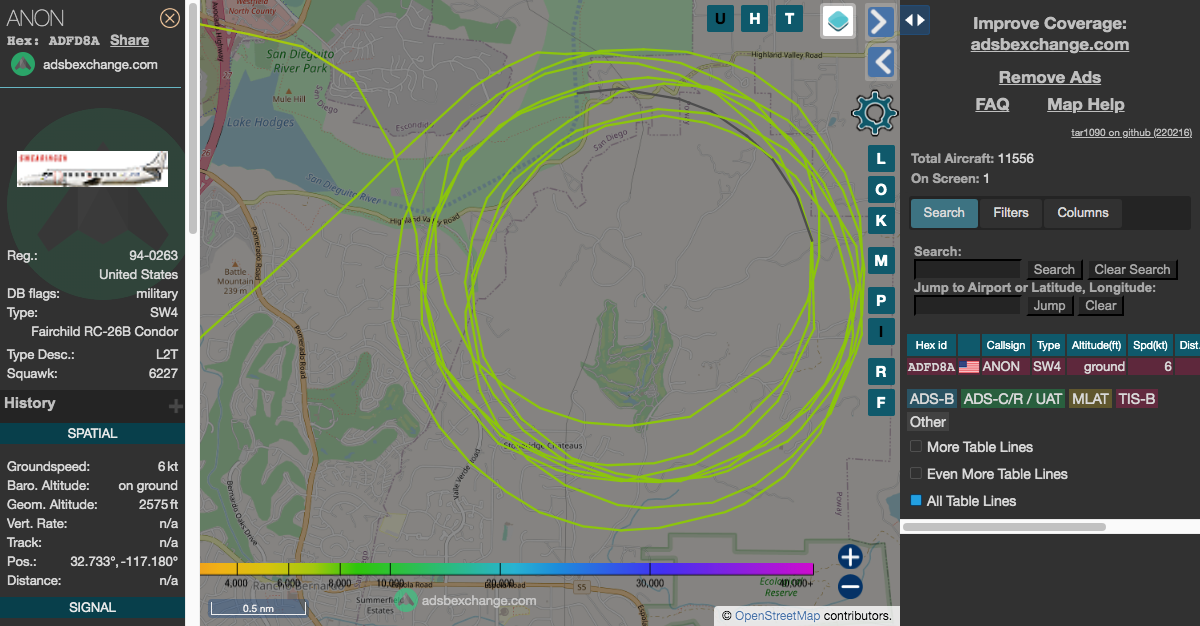This screenshot has height=626, width=1200.
Task: Sort table by Type column
Action: tap(1048, 345)
